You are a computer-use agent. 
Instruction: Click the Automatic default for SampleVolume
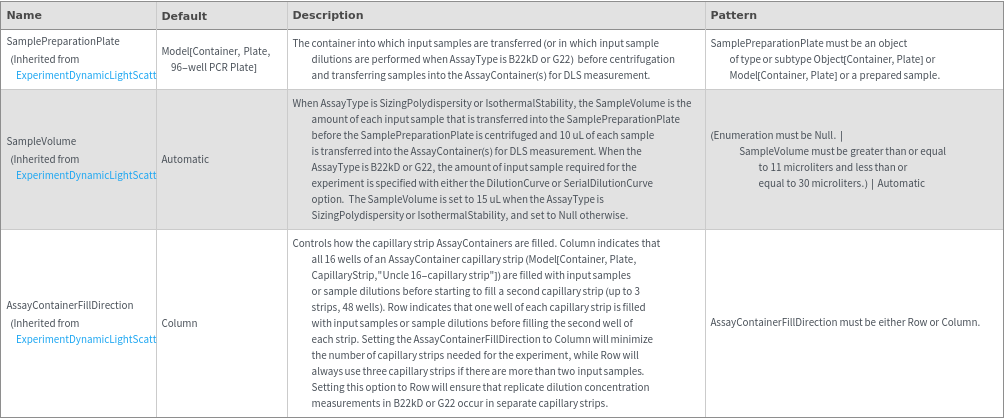click(x=185, y=159)
